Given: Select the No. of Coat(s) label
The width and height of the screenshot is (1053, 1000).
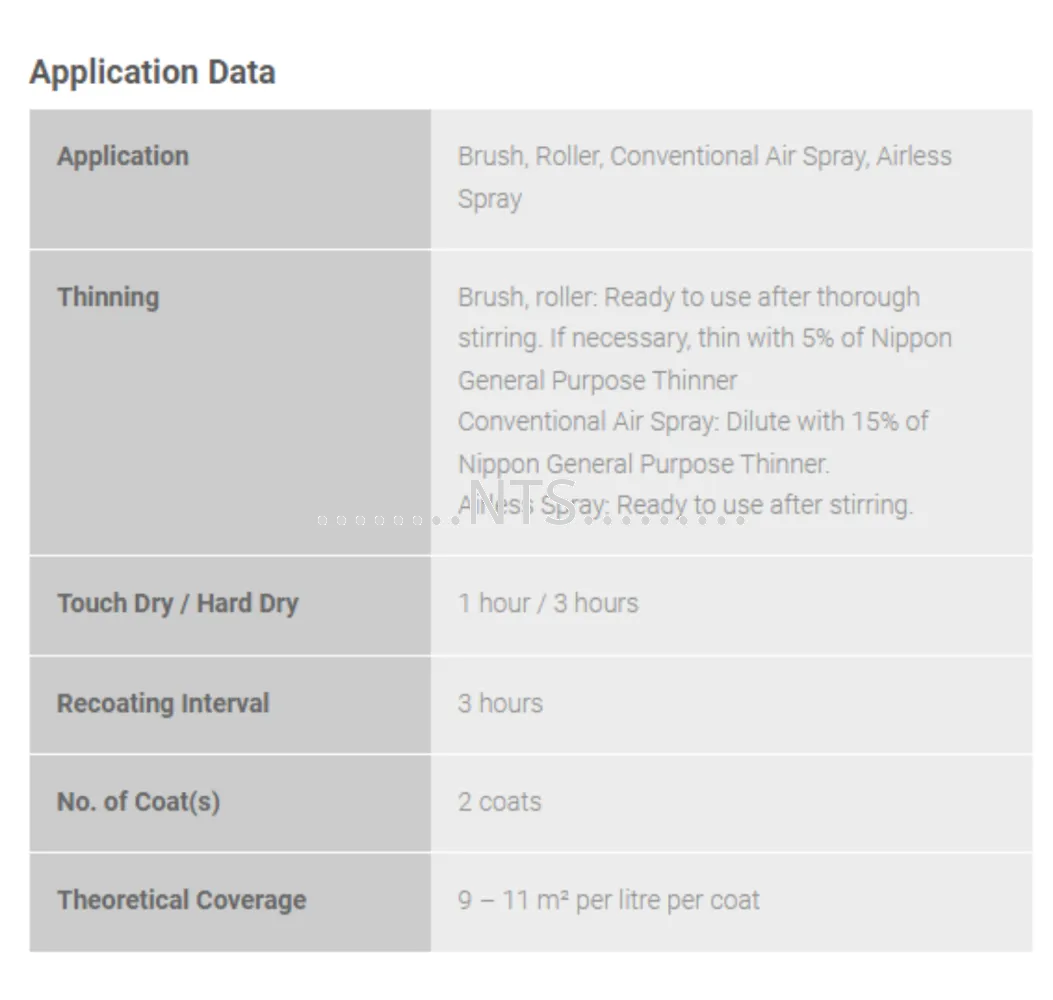Looking at the screenshot, I should [138, 801].
